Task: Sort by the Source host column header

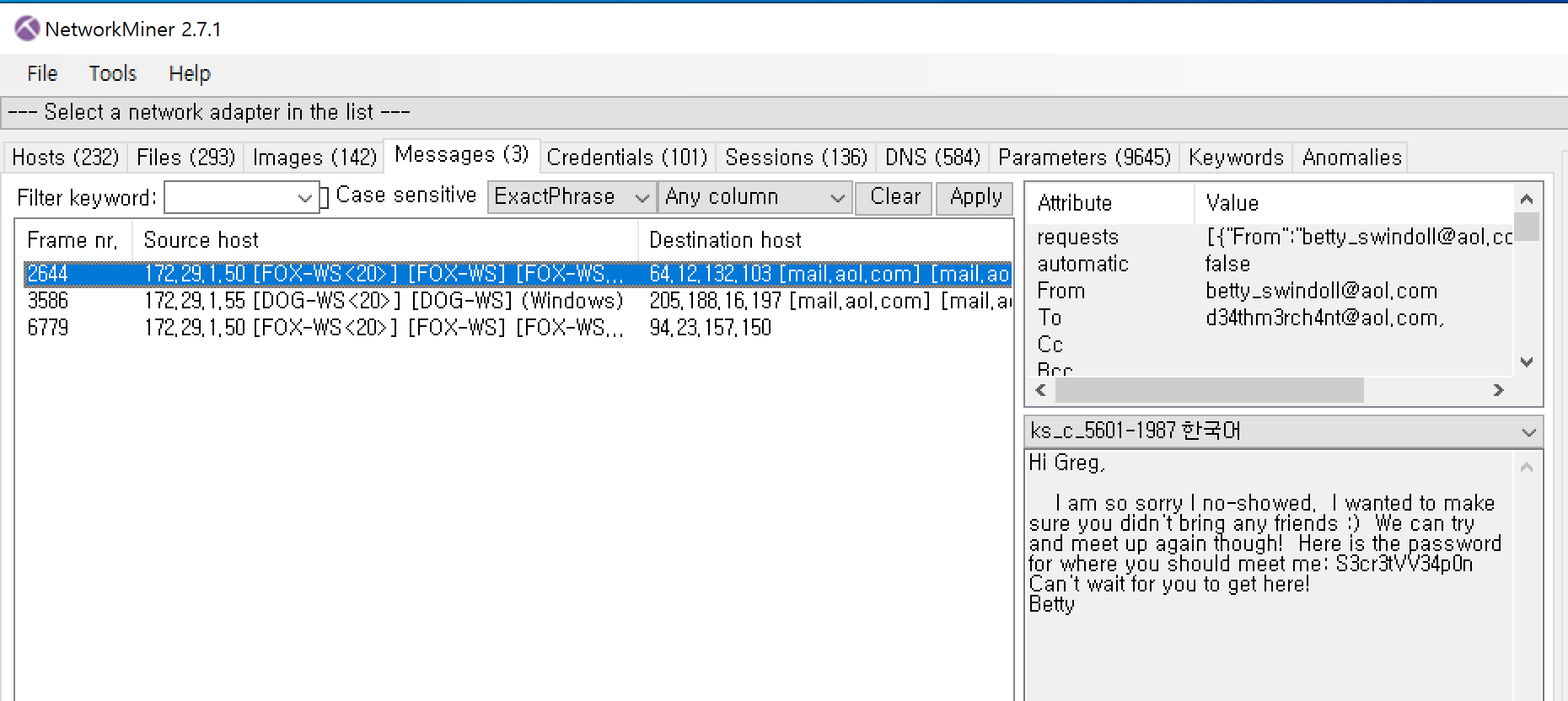Action: pyautogui.click(x=385, y=240)
